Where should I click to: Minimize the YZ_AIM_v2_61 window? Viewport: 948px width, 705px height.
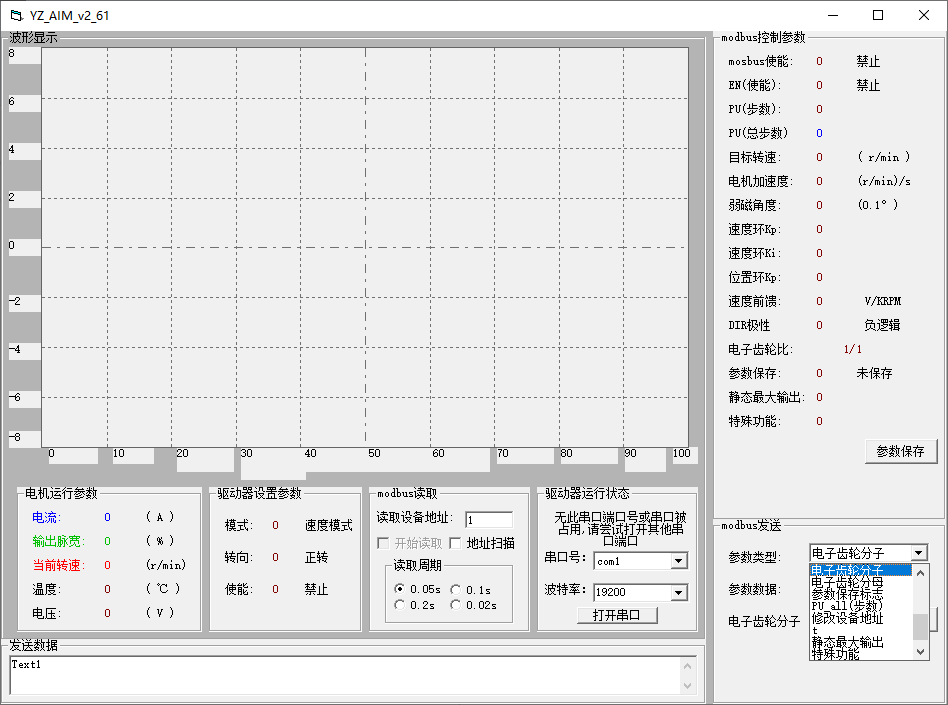(833, 15)
